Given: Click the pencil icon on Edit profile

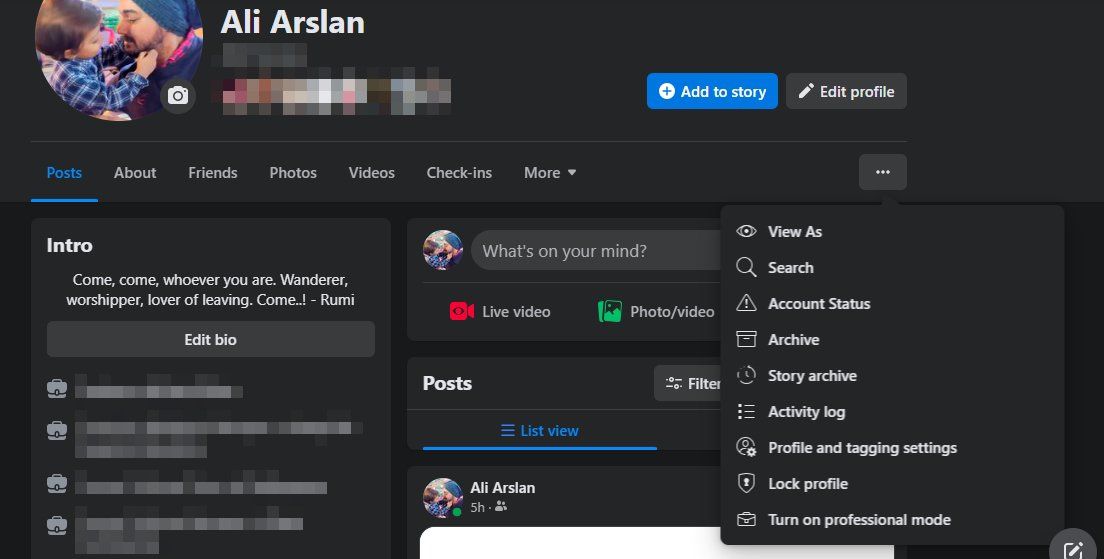Looking at the screenshot, I should click(806, 91).
